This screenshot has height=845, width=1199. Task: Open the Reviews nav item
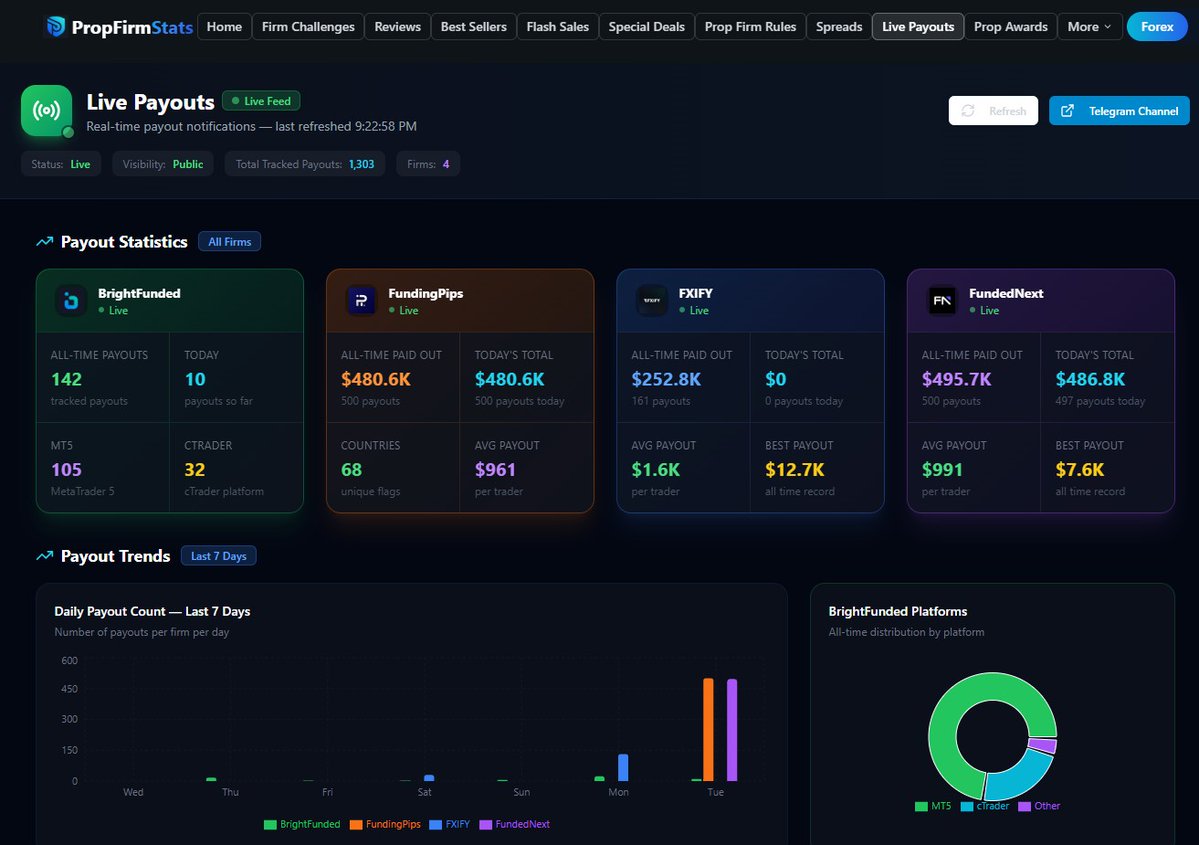[x=398, y=27]
